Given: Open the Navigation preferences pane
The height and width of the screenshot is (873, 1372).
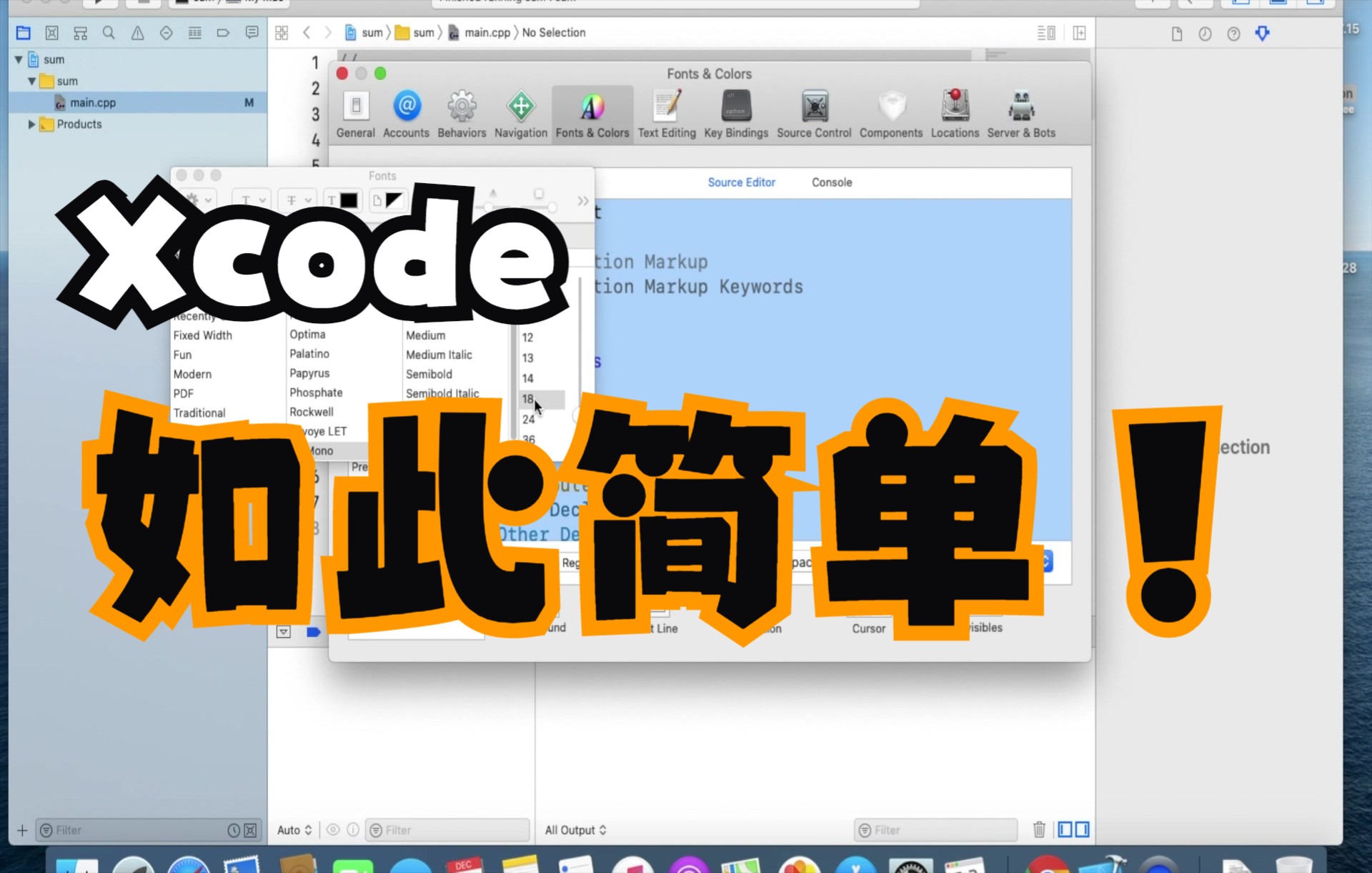Looking at the screenshot, I should click(x=521, y=114).
